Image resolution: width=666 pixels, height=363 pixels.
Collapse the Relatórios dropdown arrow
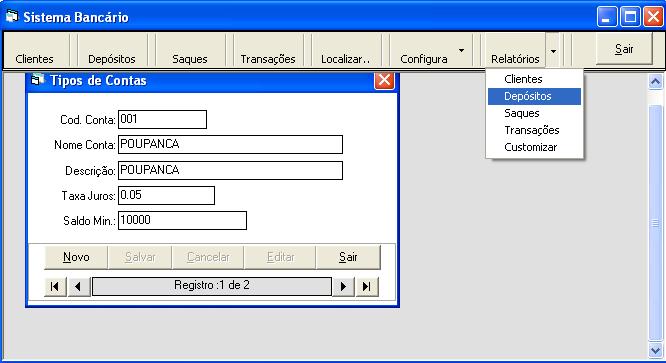553,51
